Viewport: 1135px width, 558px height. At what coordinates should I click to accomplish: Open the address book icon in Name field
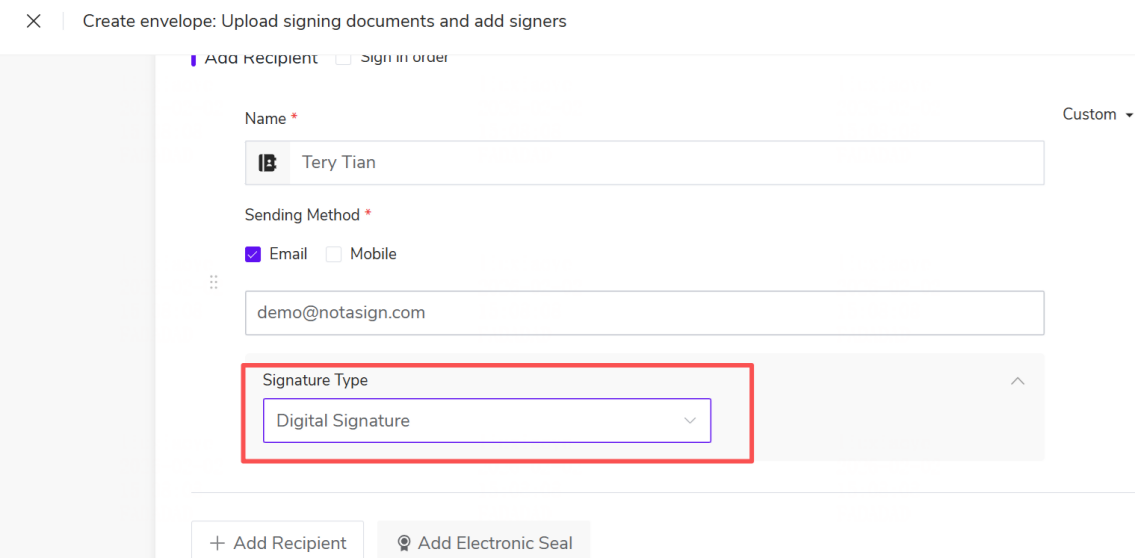pyautogui.click(x=267, y=163)
